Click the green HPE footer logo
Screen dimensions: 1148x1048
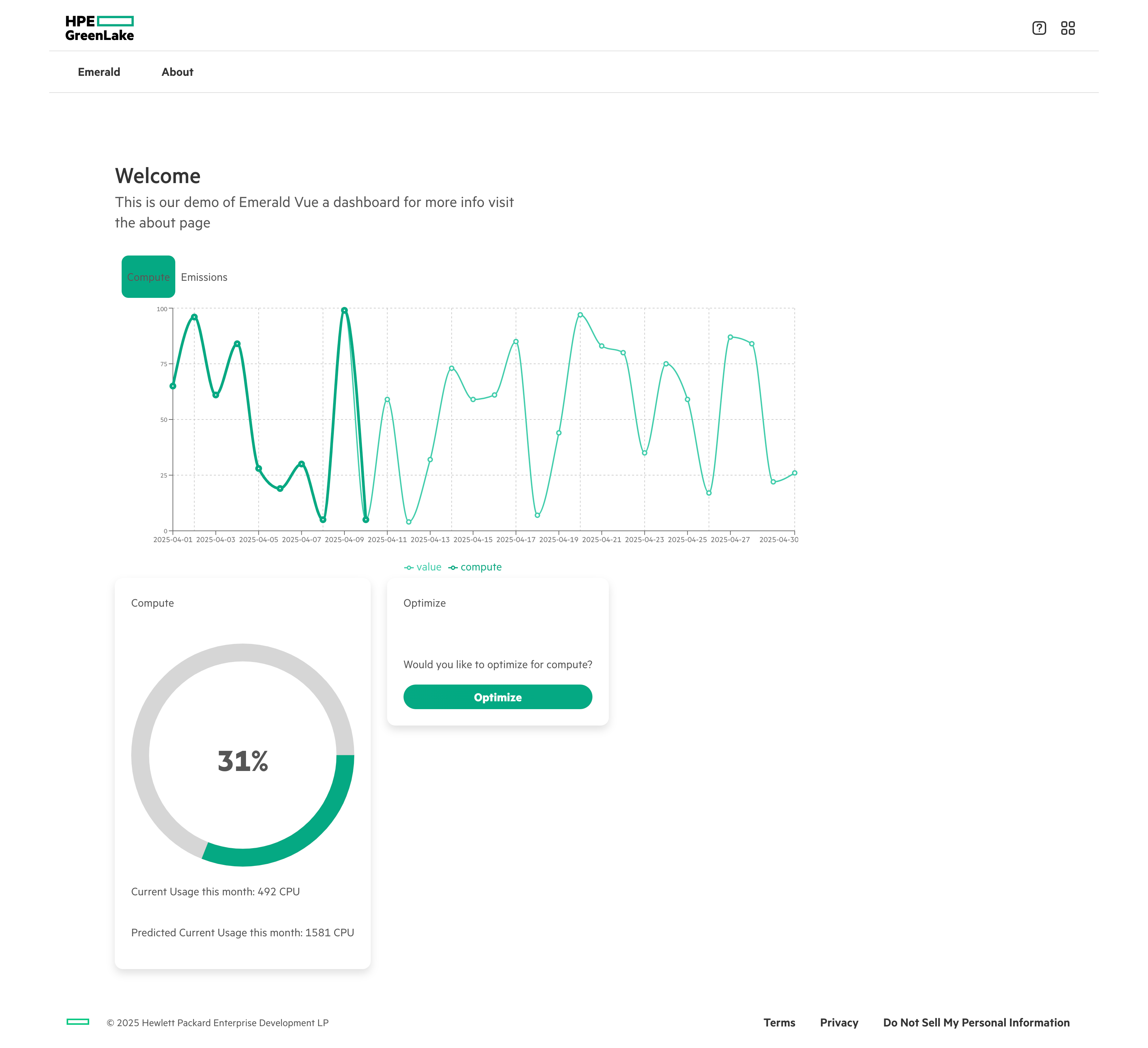tap(78, 1022)
